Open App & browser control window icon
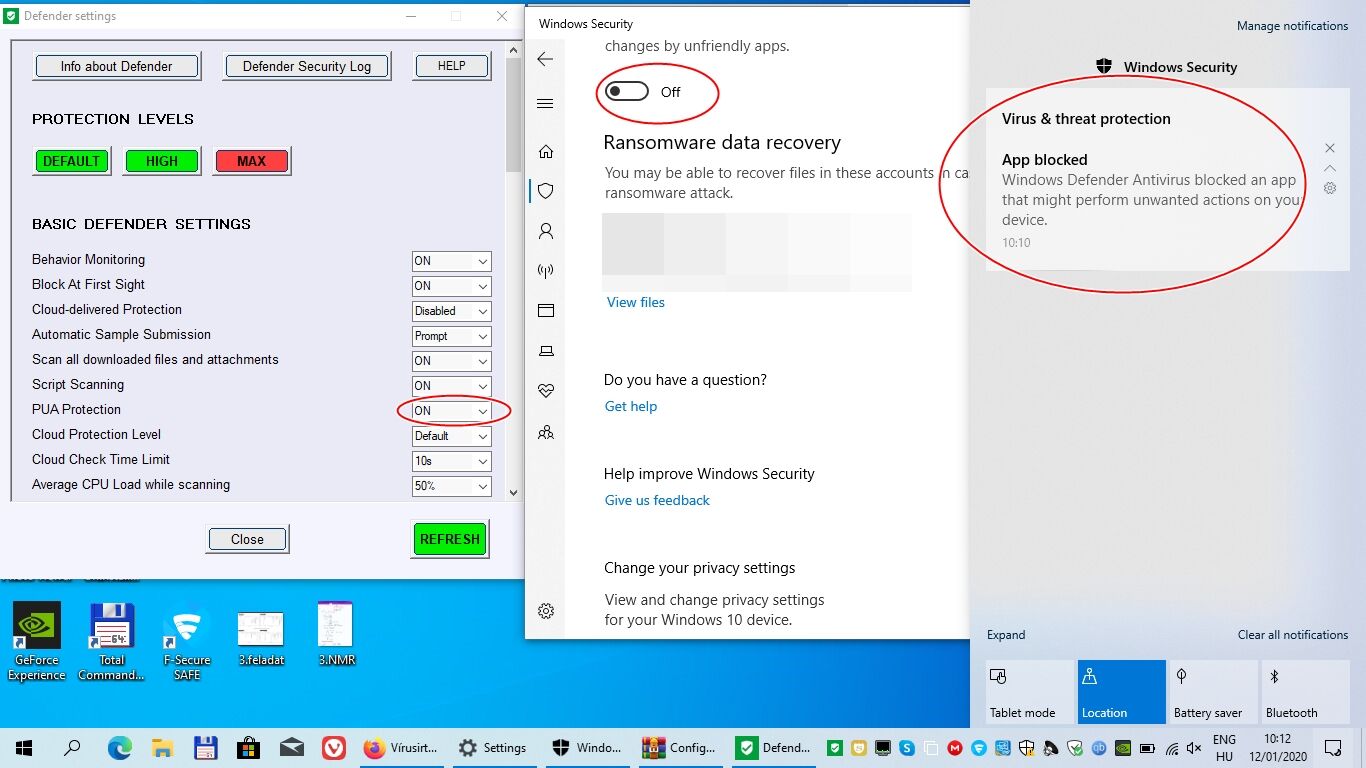The height and width of the screenshot is (768, 1366). tap(546, 311)
